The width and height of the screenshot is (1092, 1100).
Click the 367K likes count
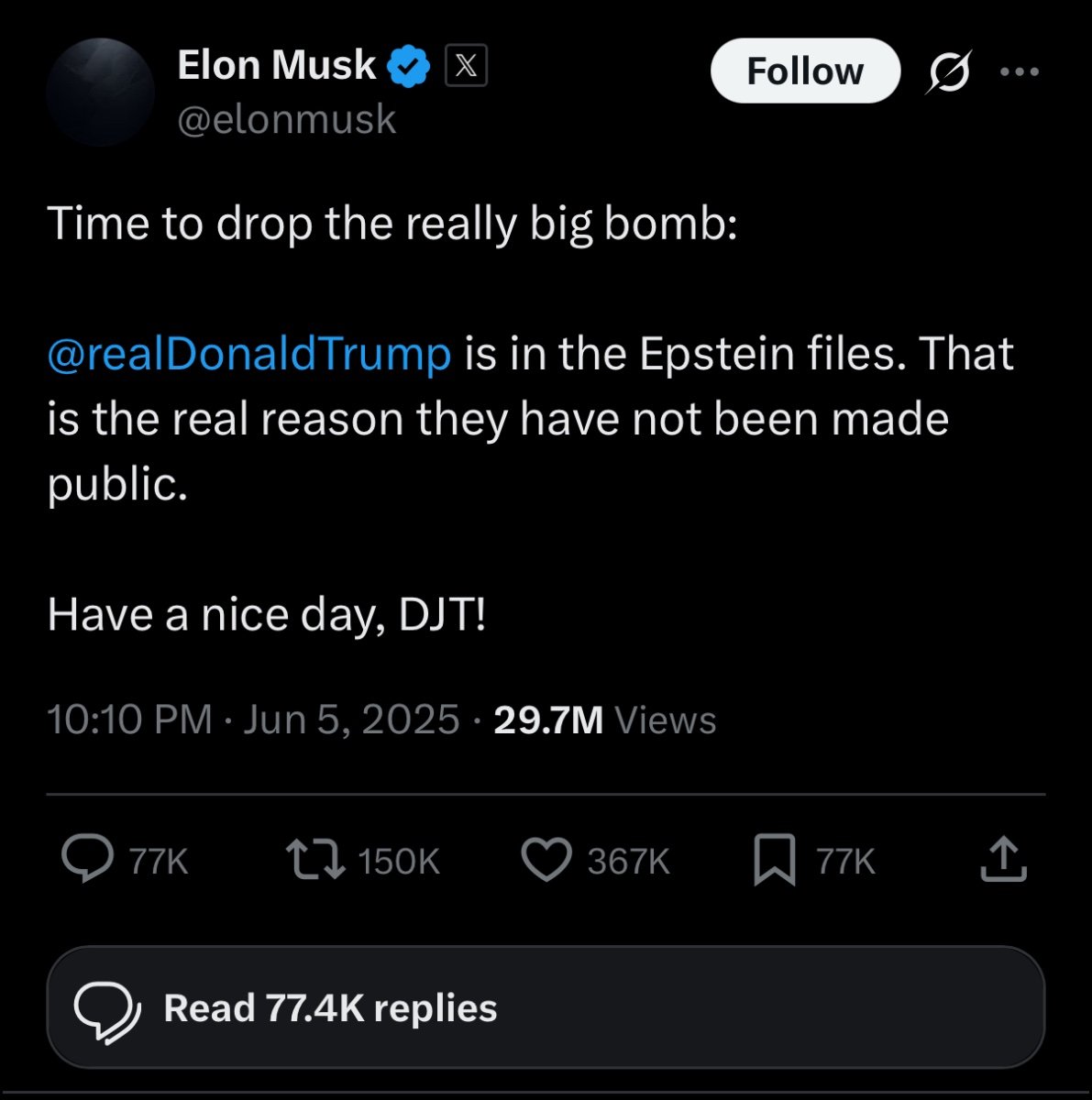(x=628, y=862)
